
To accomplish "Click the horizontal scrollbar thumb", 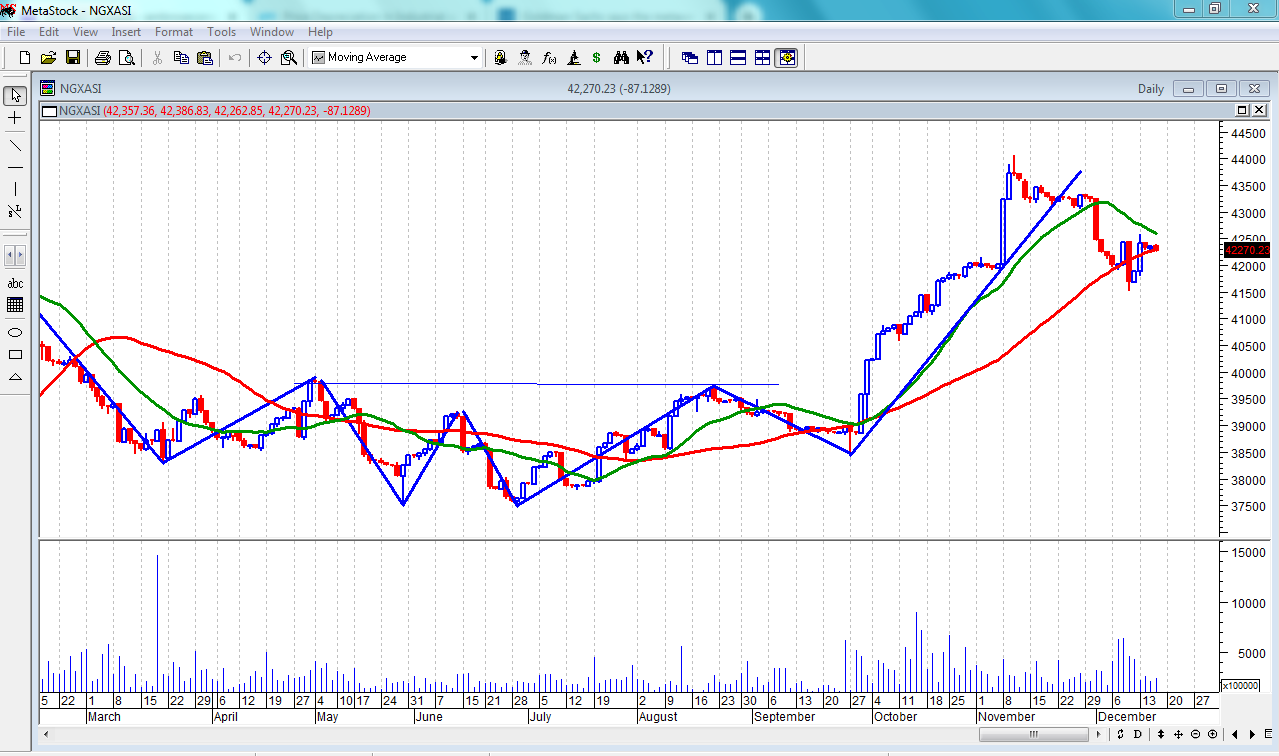I will click(1034, 734).
